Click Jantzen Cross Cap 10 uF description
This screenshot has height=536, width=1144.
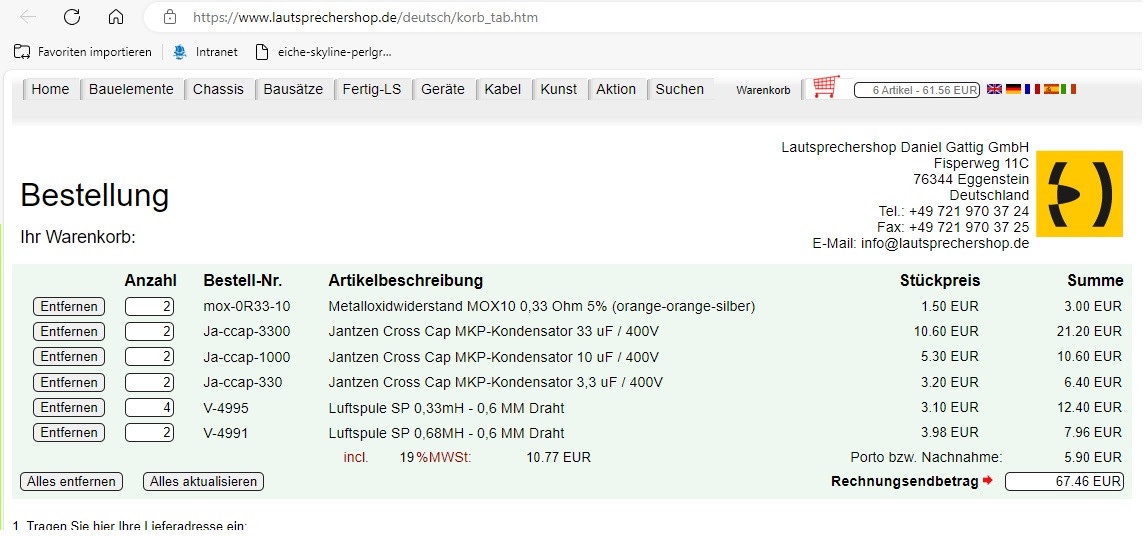click(493, 357)
